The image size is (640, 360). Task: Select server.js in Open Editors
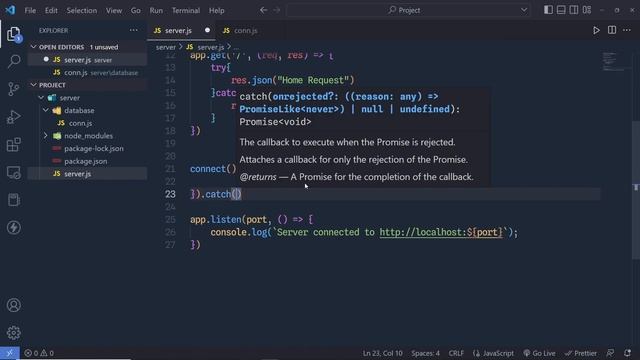click(x=87, y=60)
